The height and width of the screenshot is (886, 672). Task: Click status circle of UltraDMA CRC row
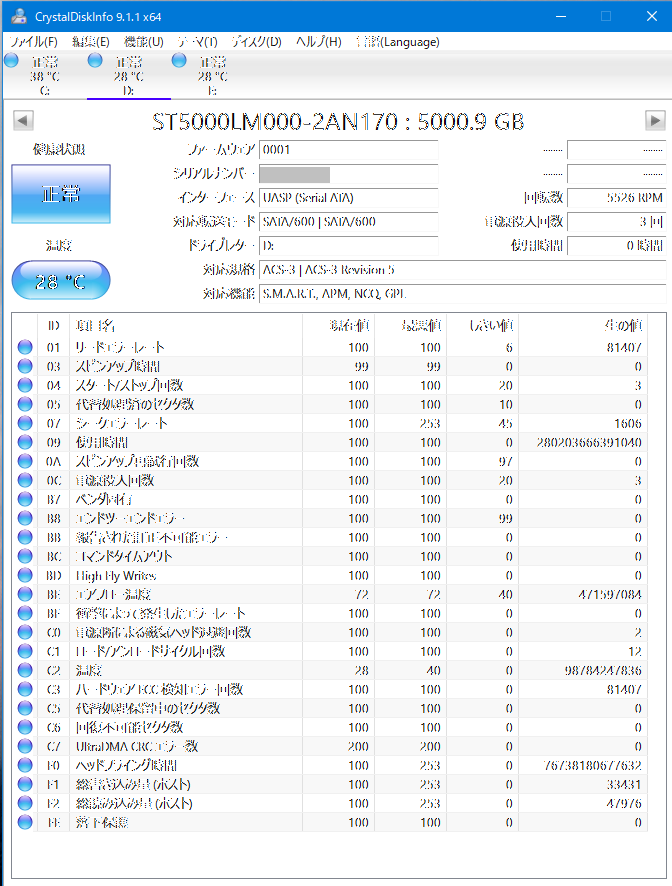25,746
